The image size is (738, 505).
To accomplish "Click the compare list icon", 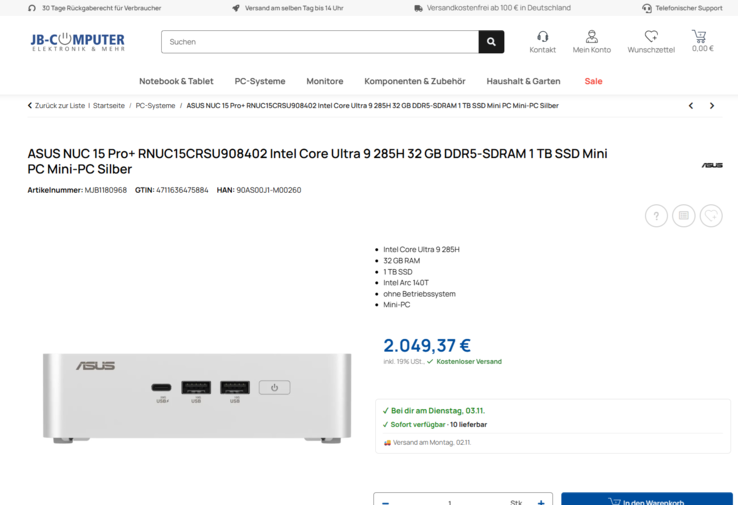I will 683,216.
